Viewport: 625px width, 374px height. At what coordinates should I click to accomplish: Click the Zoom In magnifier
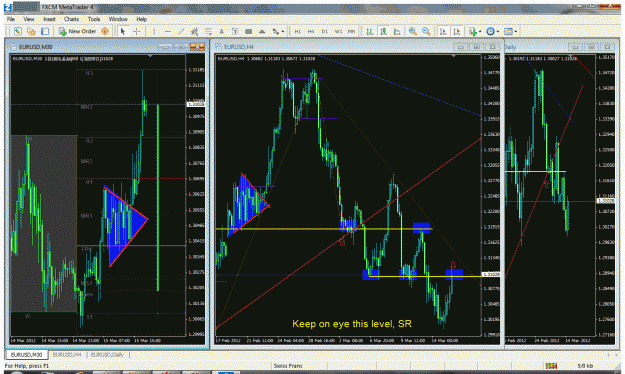(413, 31)
